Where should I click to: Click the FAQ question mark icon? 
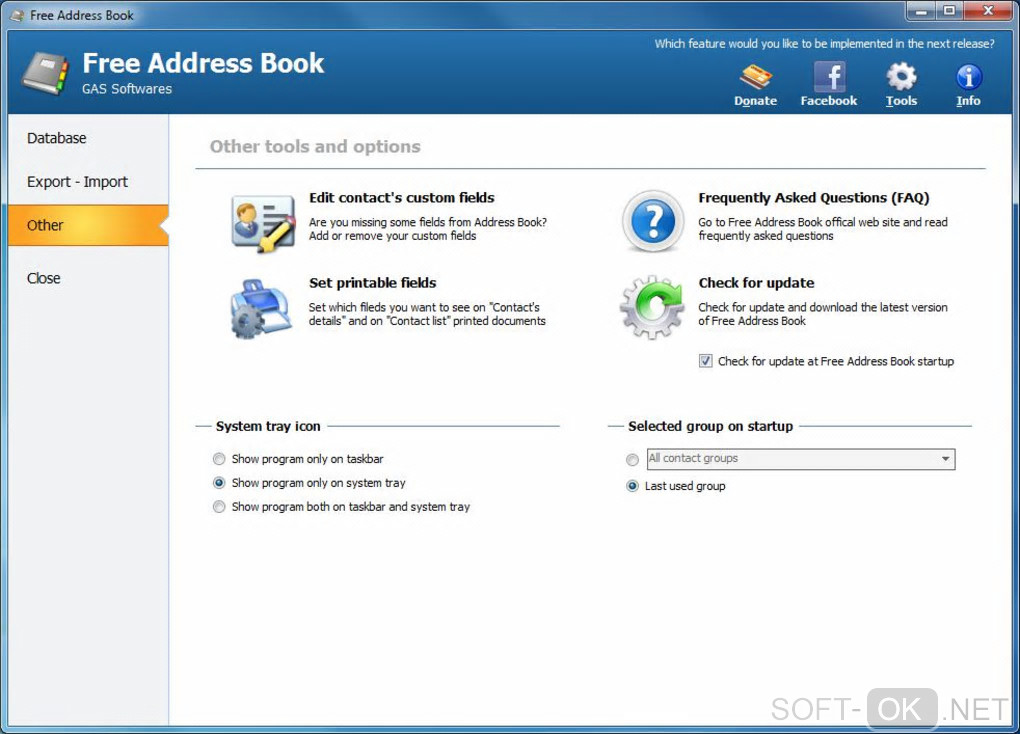(x=652, y=221)
